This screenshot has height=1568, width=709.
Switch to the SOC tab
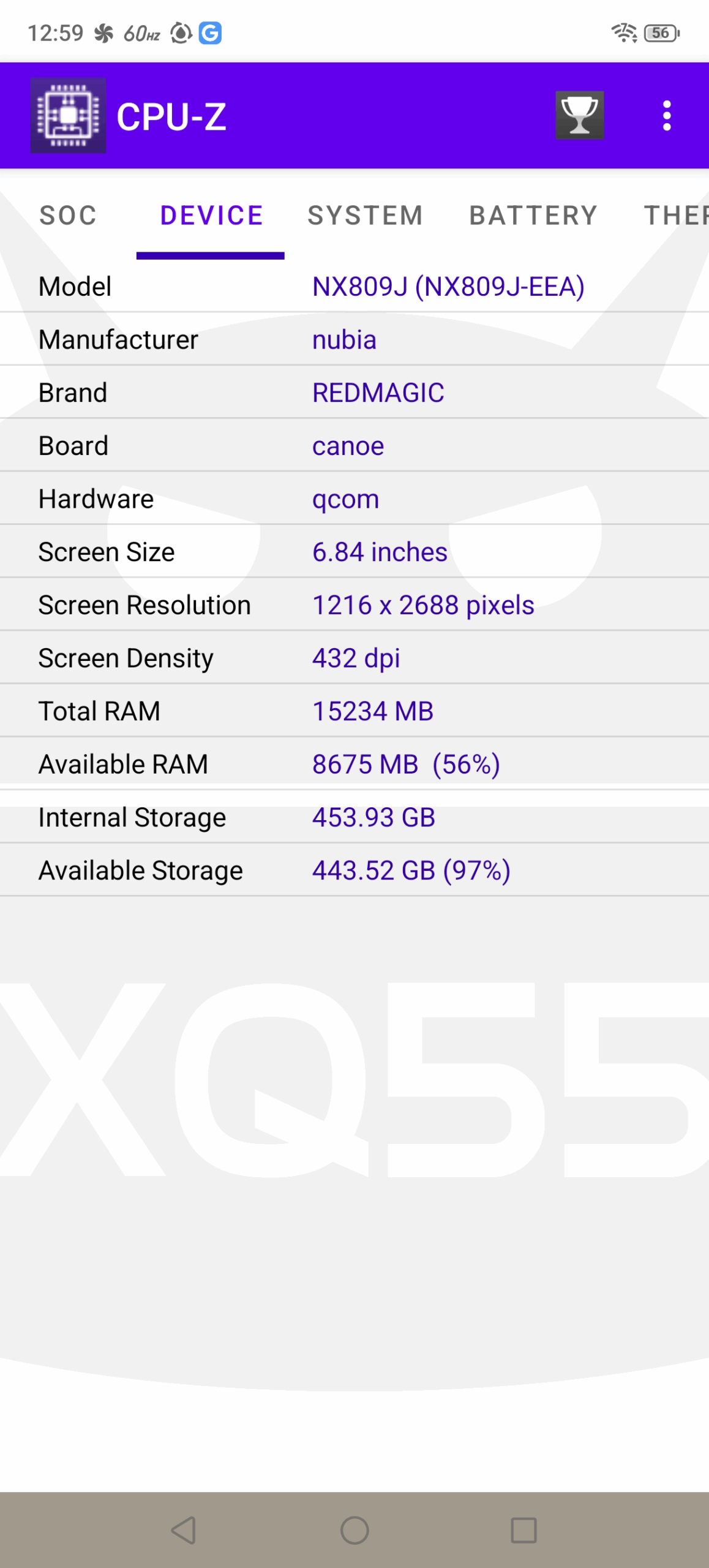pyautogui.click(x=68, y=216)
